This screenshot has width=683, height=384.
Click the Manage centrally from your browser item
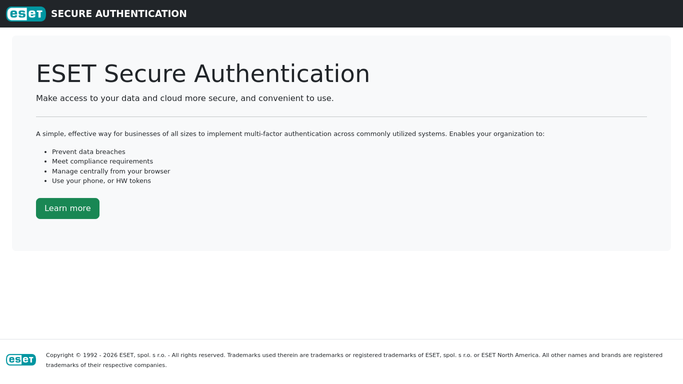tap(111, 171)
